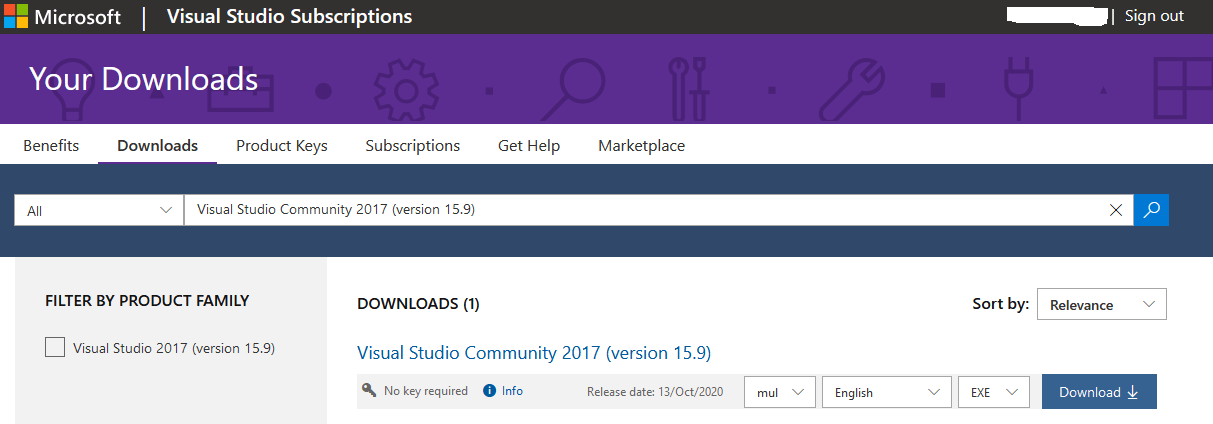This screenshot has height=424, width=1213.
Task: Open the Product Keys tab
Action: (x=282, y=145)
